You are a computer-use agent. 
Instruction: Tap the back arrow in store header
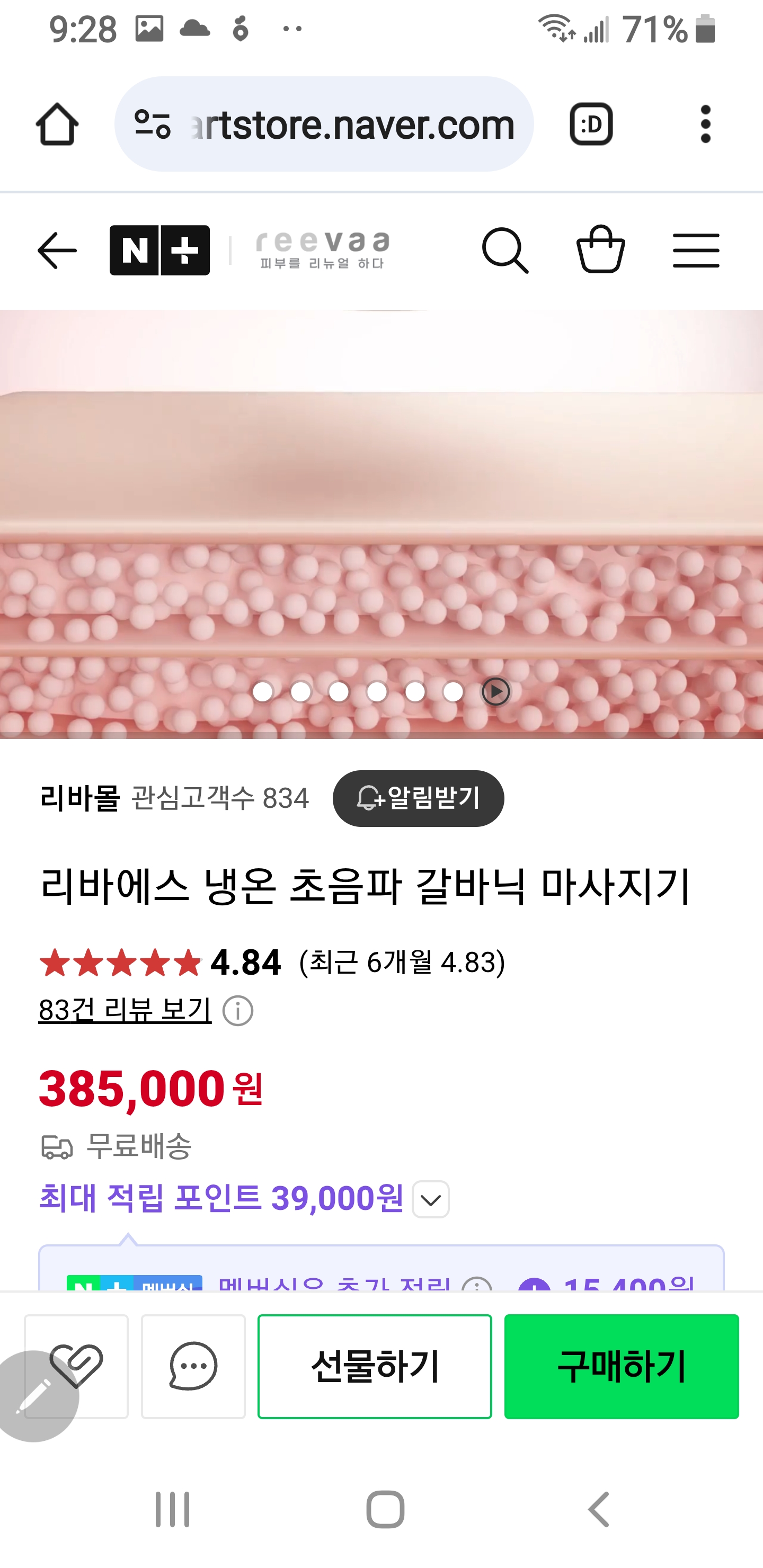57,250
